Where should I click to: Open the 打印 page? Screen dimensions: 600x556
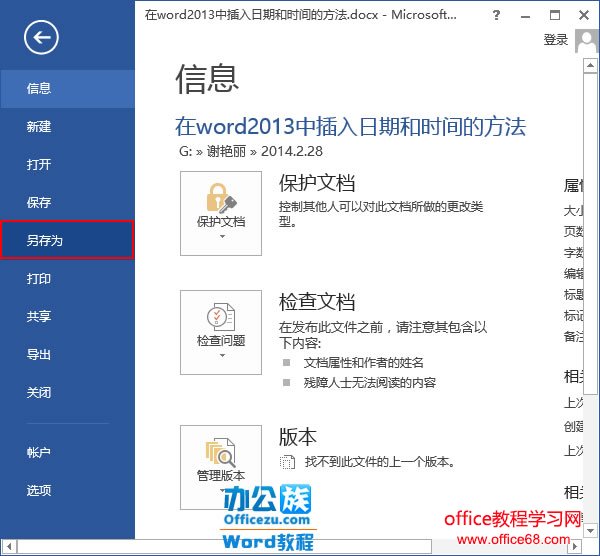(x=67, y=279)
